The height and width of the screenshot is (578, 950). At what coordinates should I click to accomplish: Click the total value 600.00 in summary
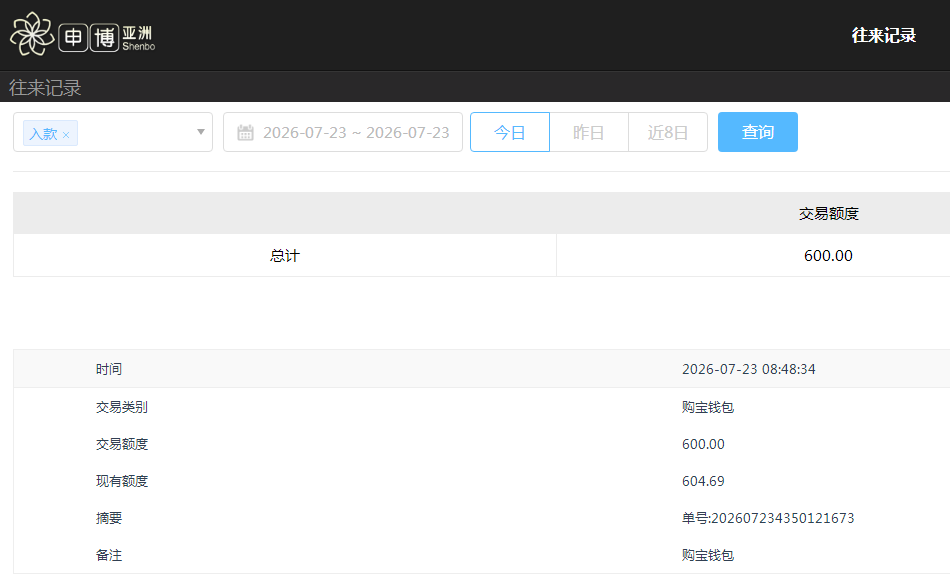[828, 256]
